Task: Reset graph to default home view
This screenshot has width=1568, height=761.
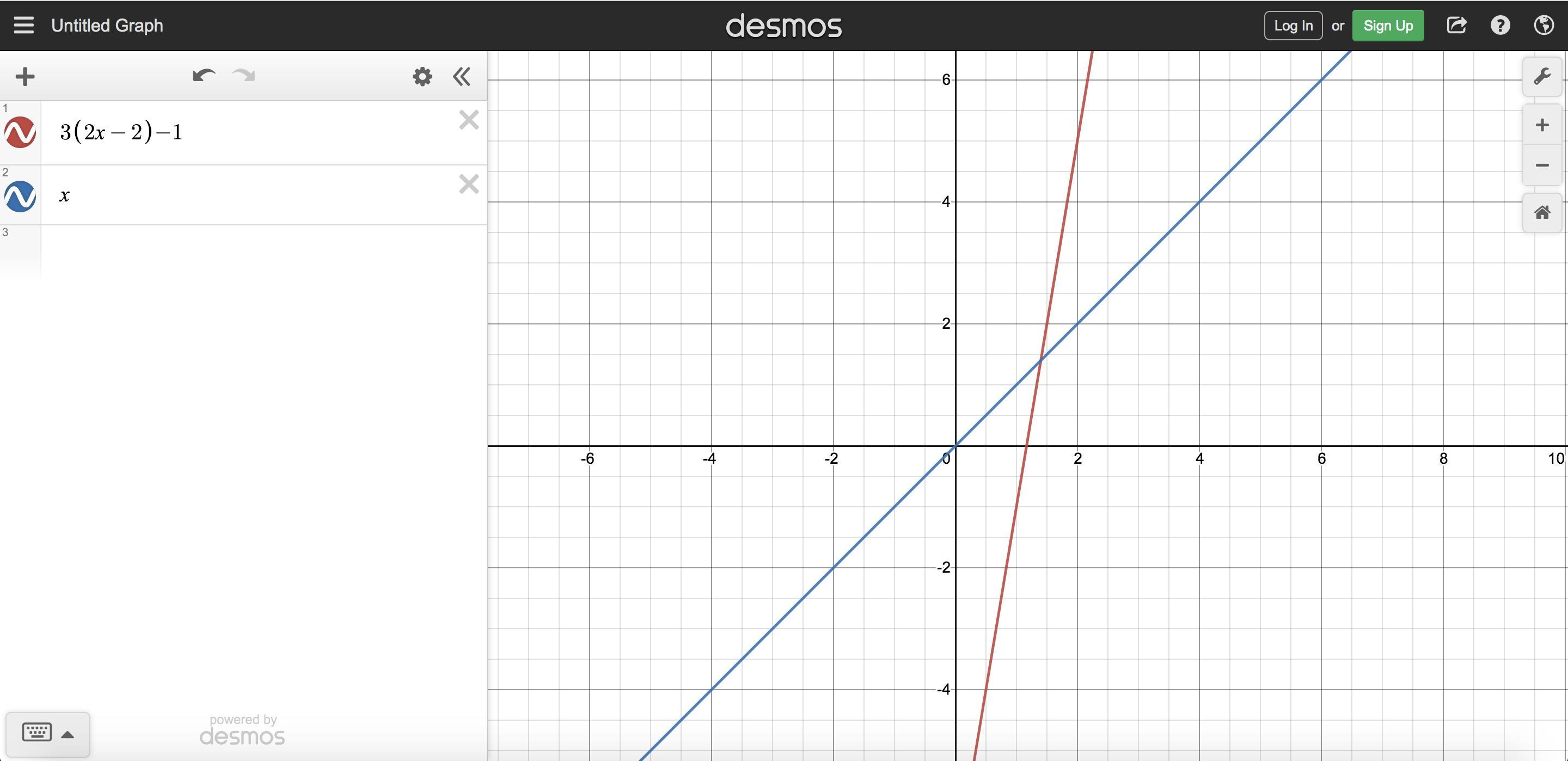Action: [x=1541, y=212]
